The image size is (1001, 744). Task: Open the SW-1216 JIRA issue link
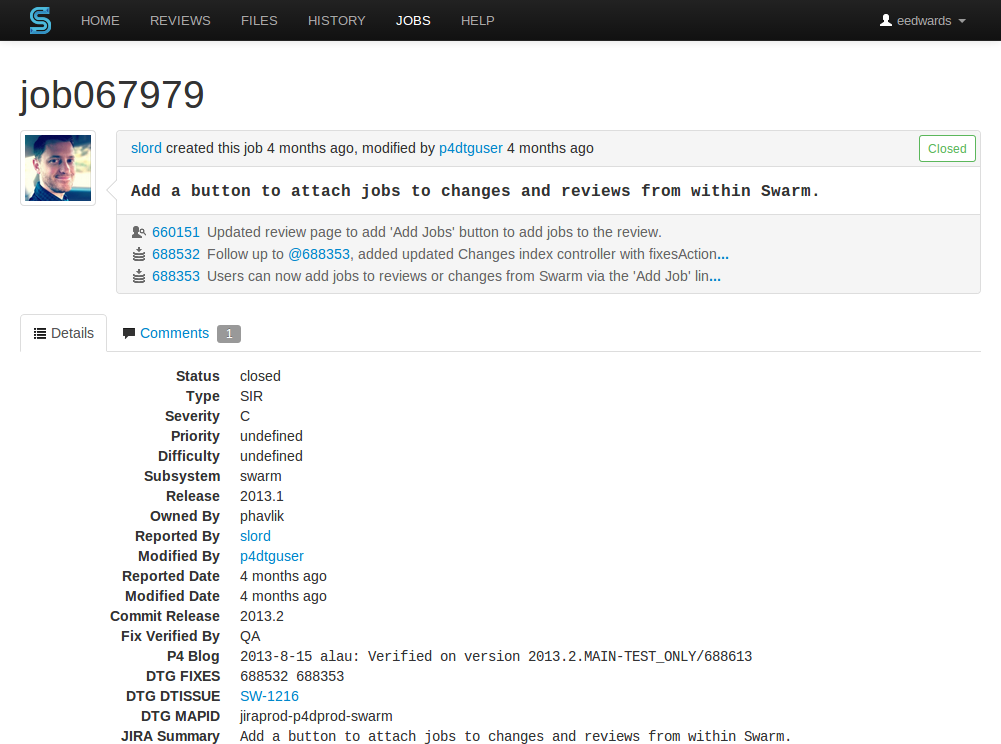tap(269, 696)
